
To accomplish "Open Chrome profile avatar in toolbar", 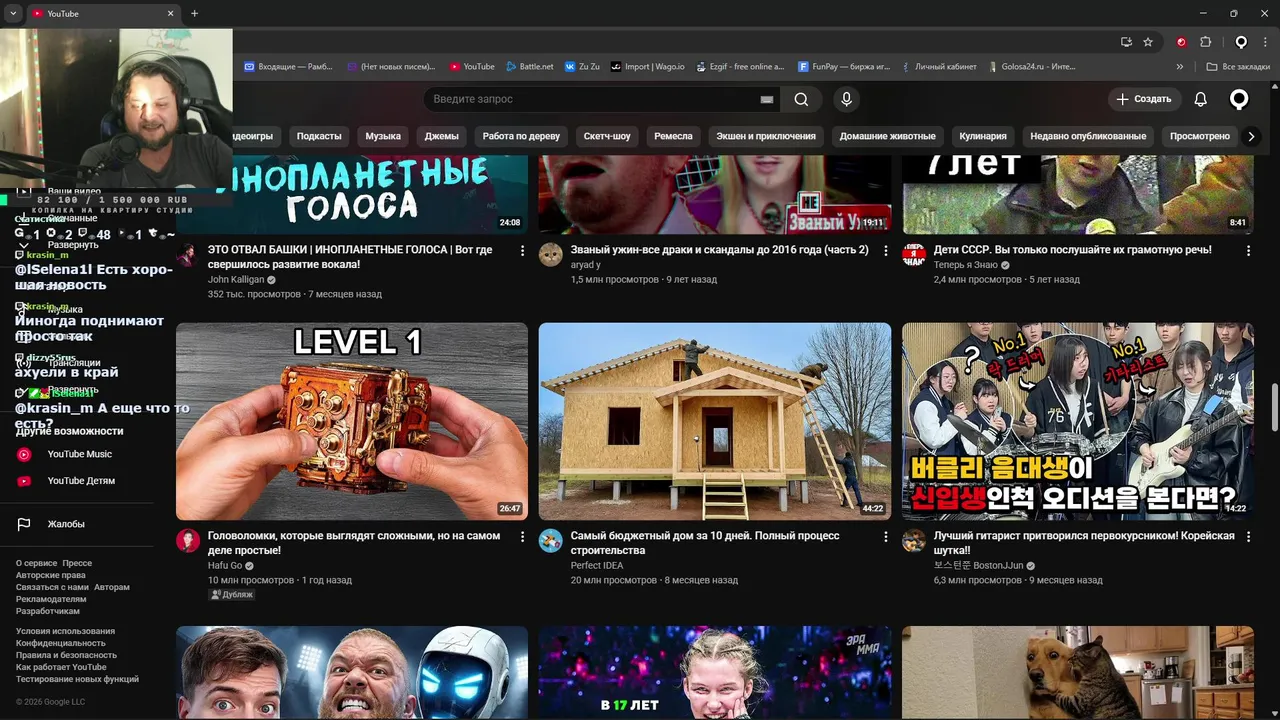I will click(1241, 42).
